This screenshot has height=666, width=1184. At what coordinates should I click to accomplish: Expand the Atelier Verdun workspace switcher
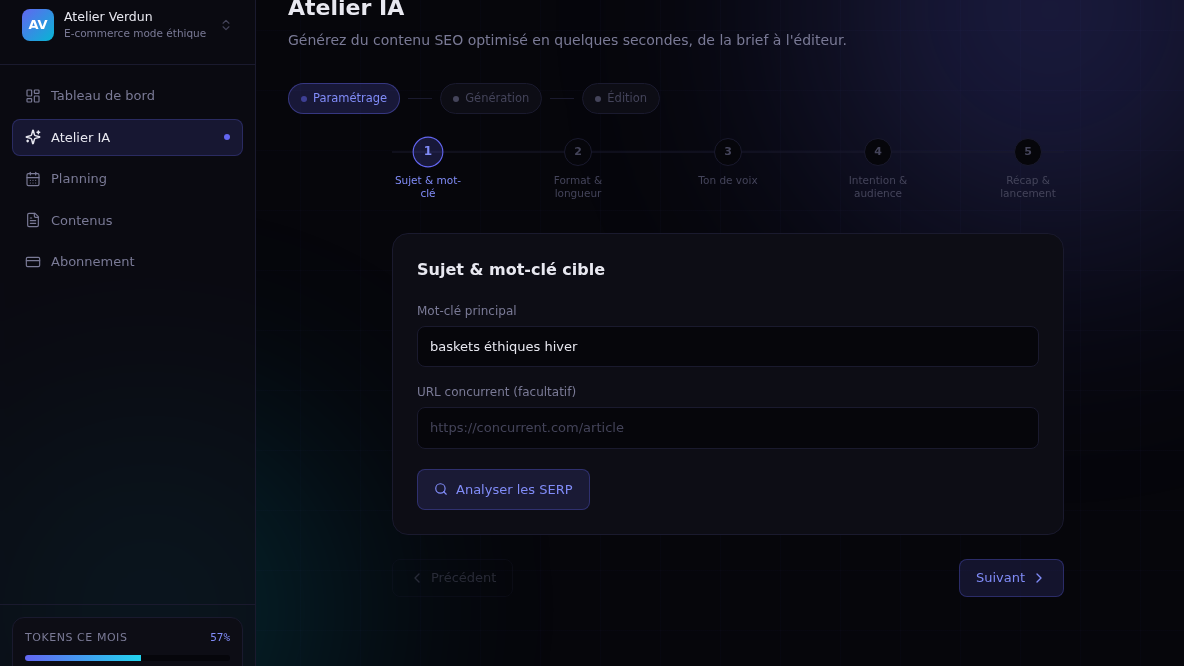(226, 26)
